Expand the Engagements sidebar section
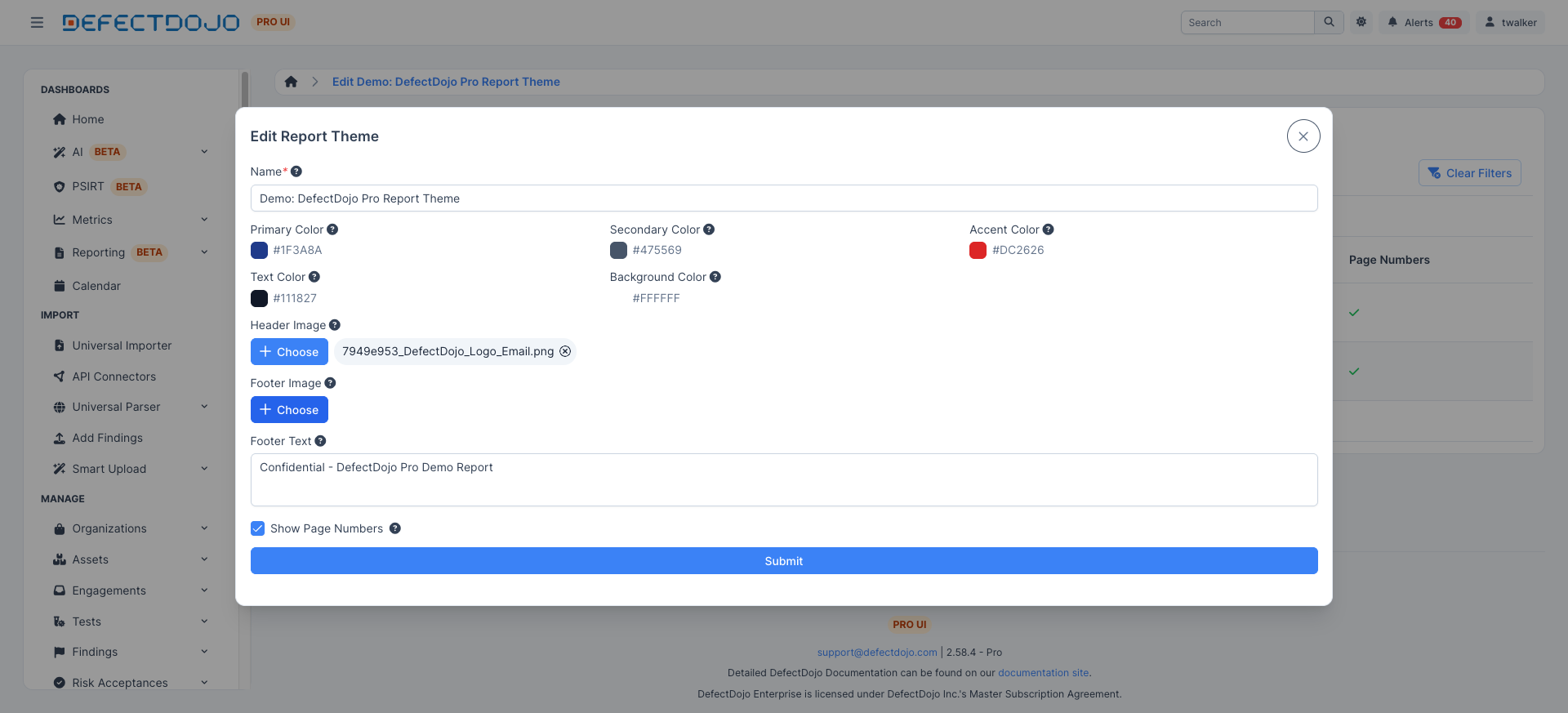Image resolution: width=1568 pixels, height=713 pixels. pyautogui.click(x=204, y=590)
